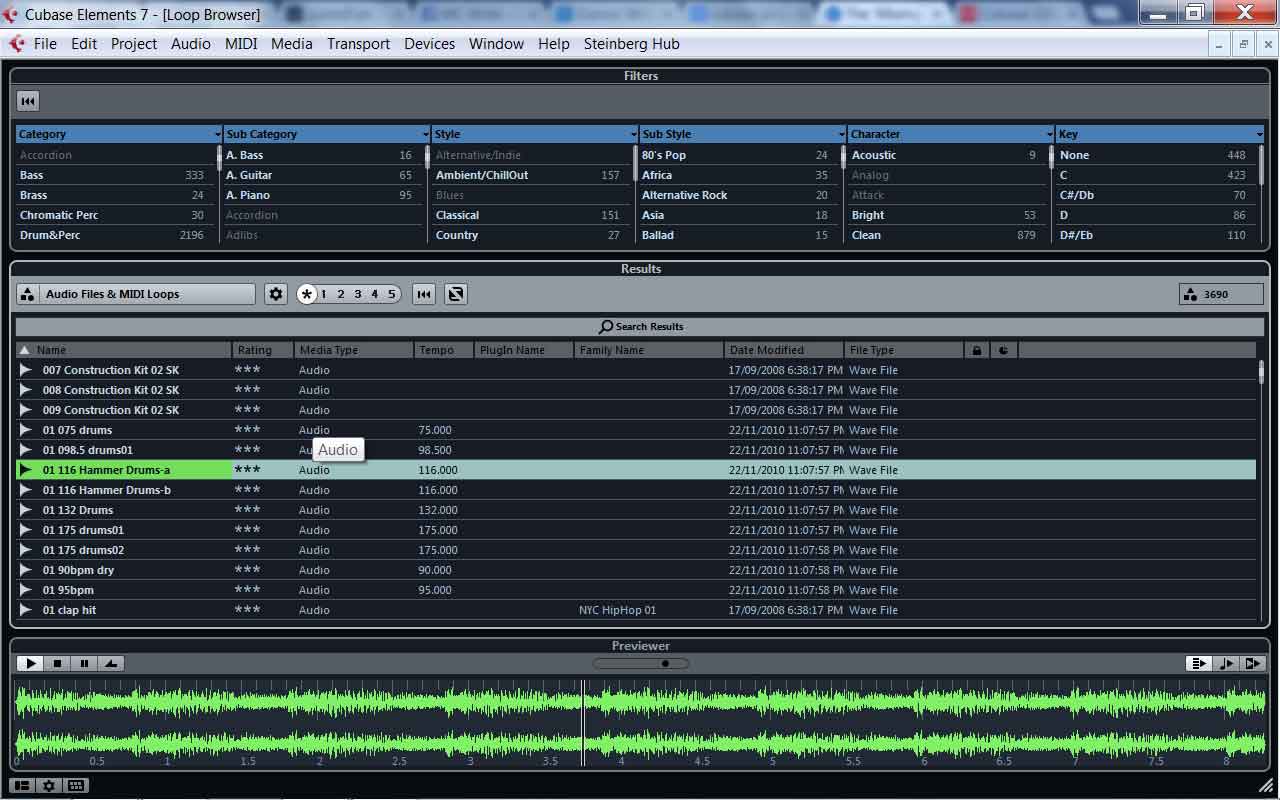Pause the Previewer playback
Image resolution: width=1280 pixels, height=800 pixels.
click(x=85, y=663)
